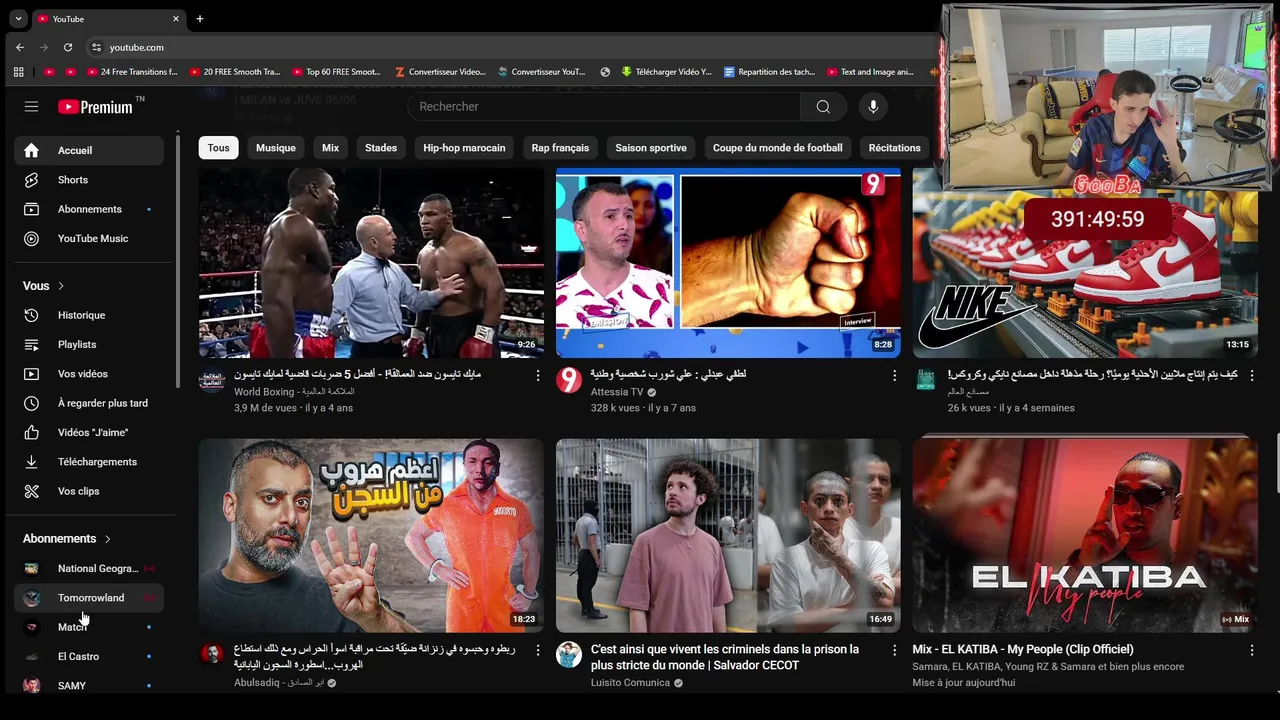The image size is (1280, 720).
Task: Open El Castro subscription channel
Action: tap(89, 656)
